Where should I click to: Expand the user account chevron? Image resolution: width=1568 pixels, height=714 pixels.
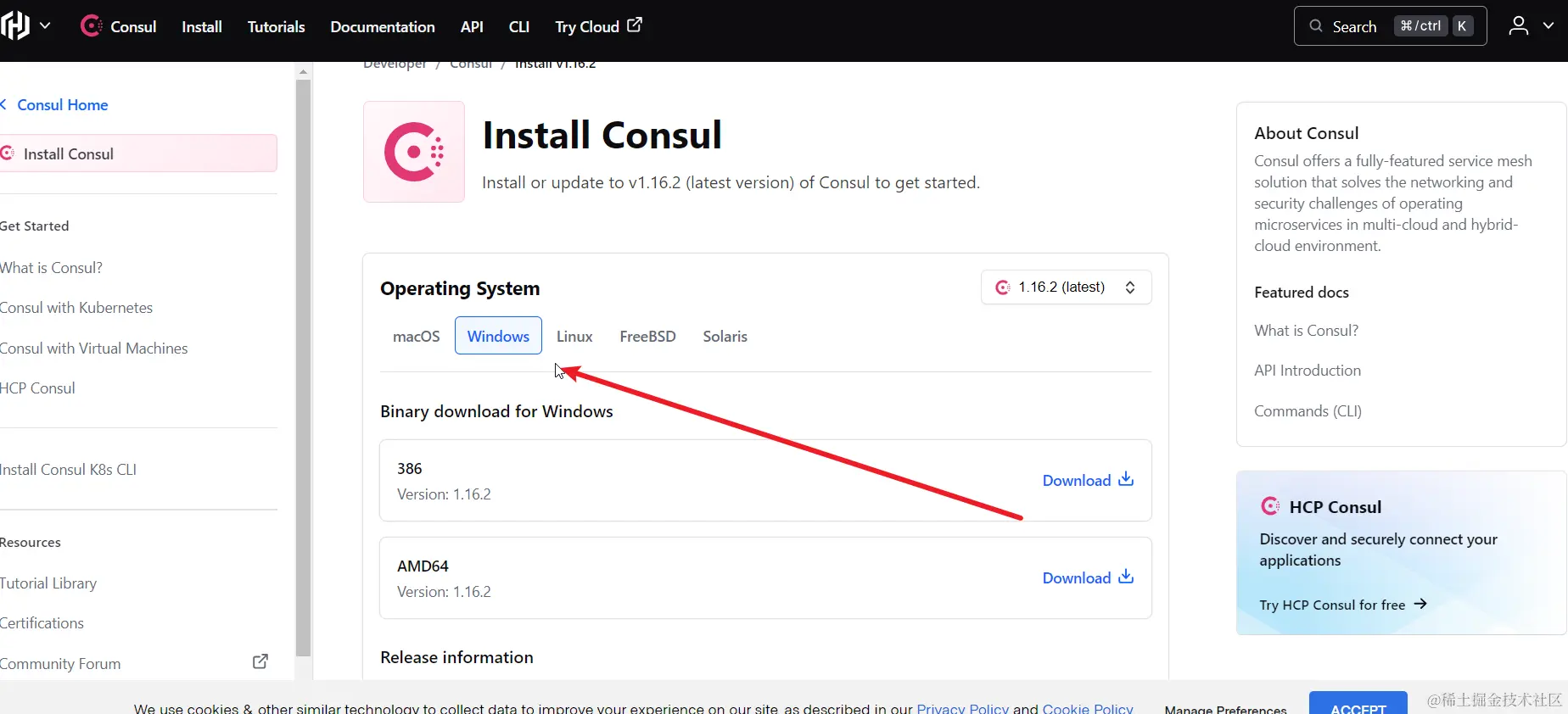point(1548,26)
